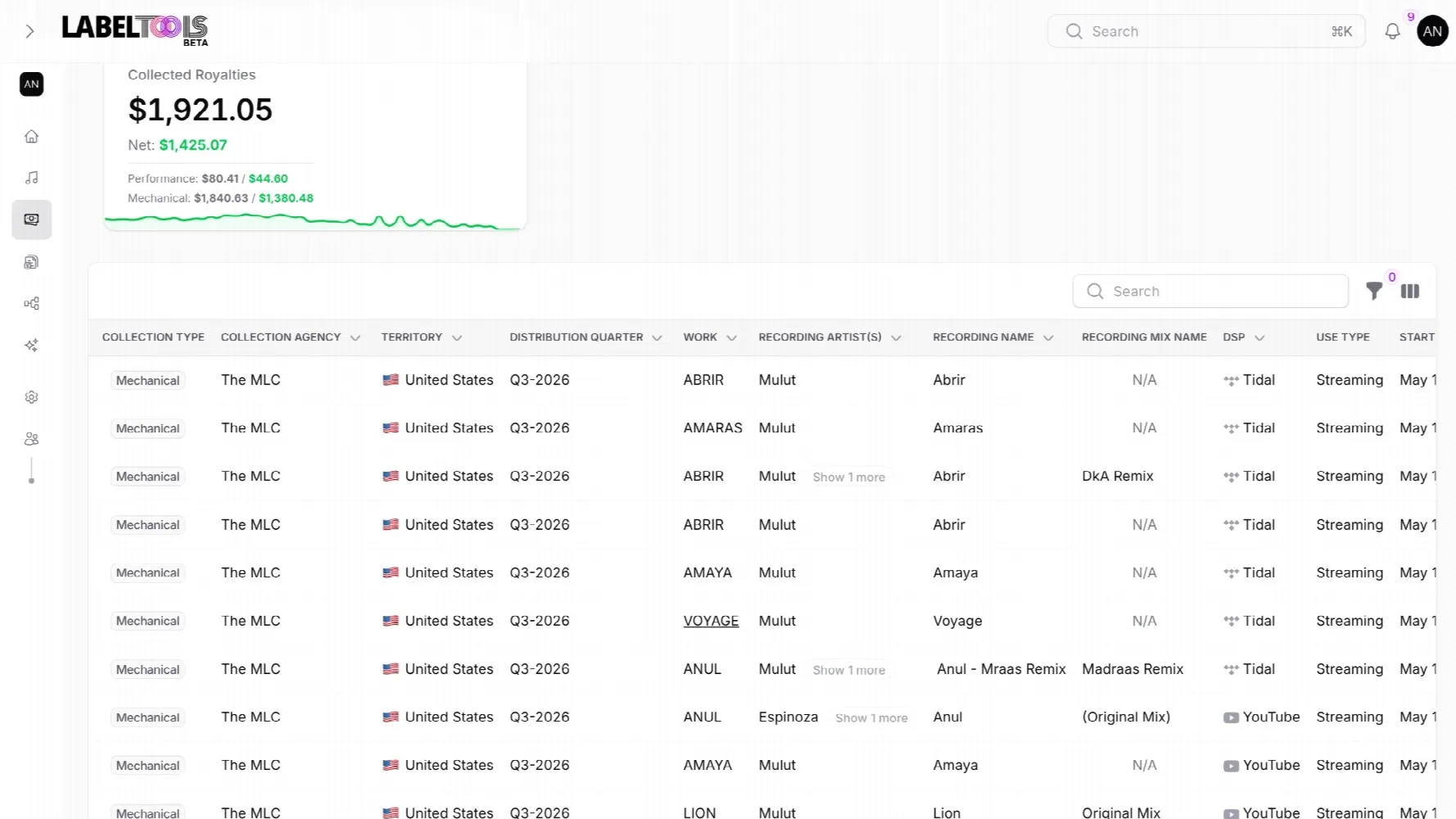The height and width of the screenshot is (819, 1456).
Task: Open the home icon in the sidebar
Action: point(31,137)
